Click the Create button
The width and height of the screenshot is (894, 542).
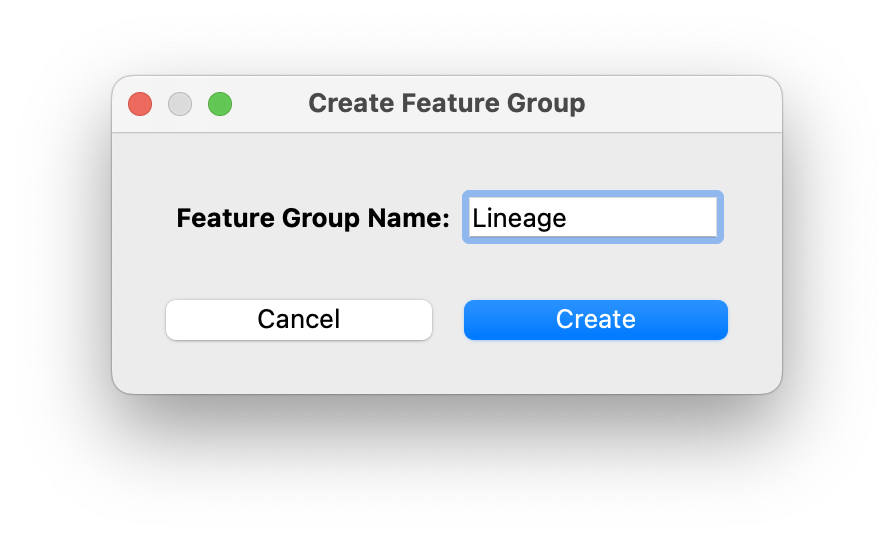coord(595,320)
